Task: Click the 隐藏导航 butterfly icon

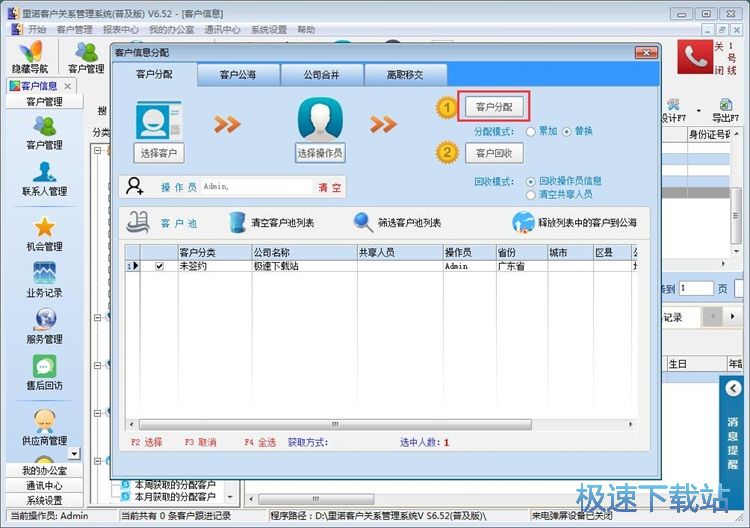Action: 30,52
